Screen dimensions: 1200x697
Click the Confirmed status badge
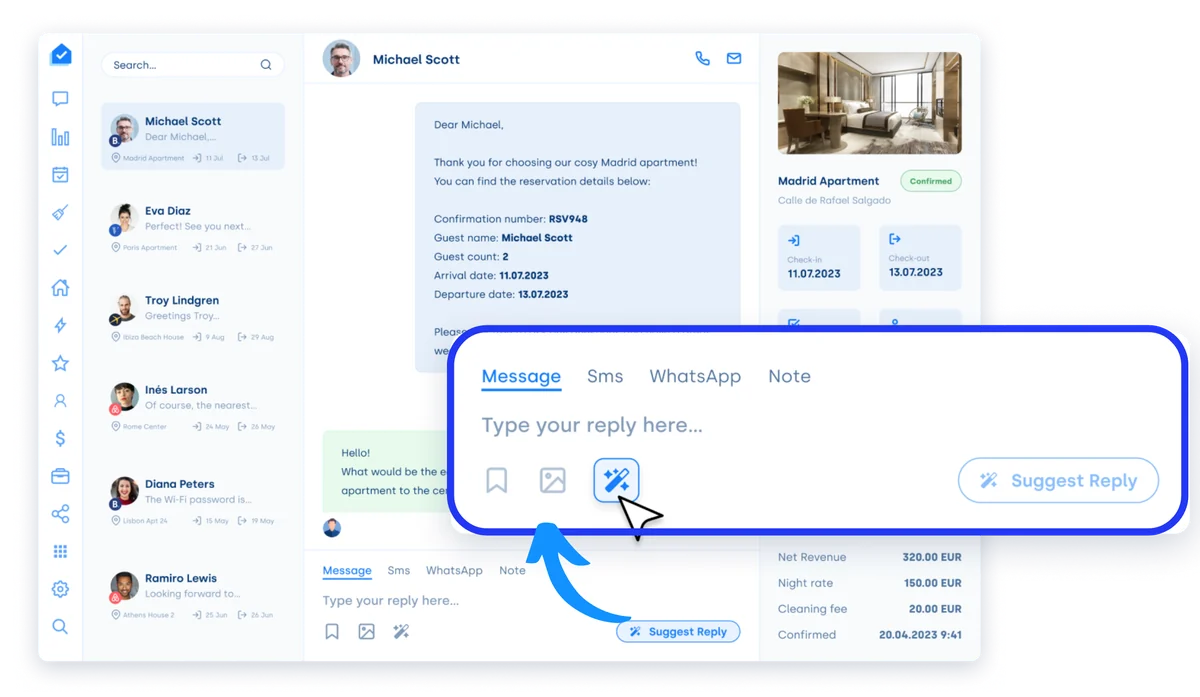pos(931,181)
